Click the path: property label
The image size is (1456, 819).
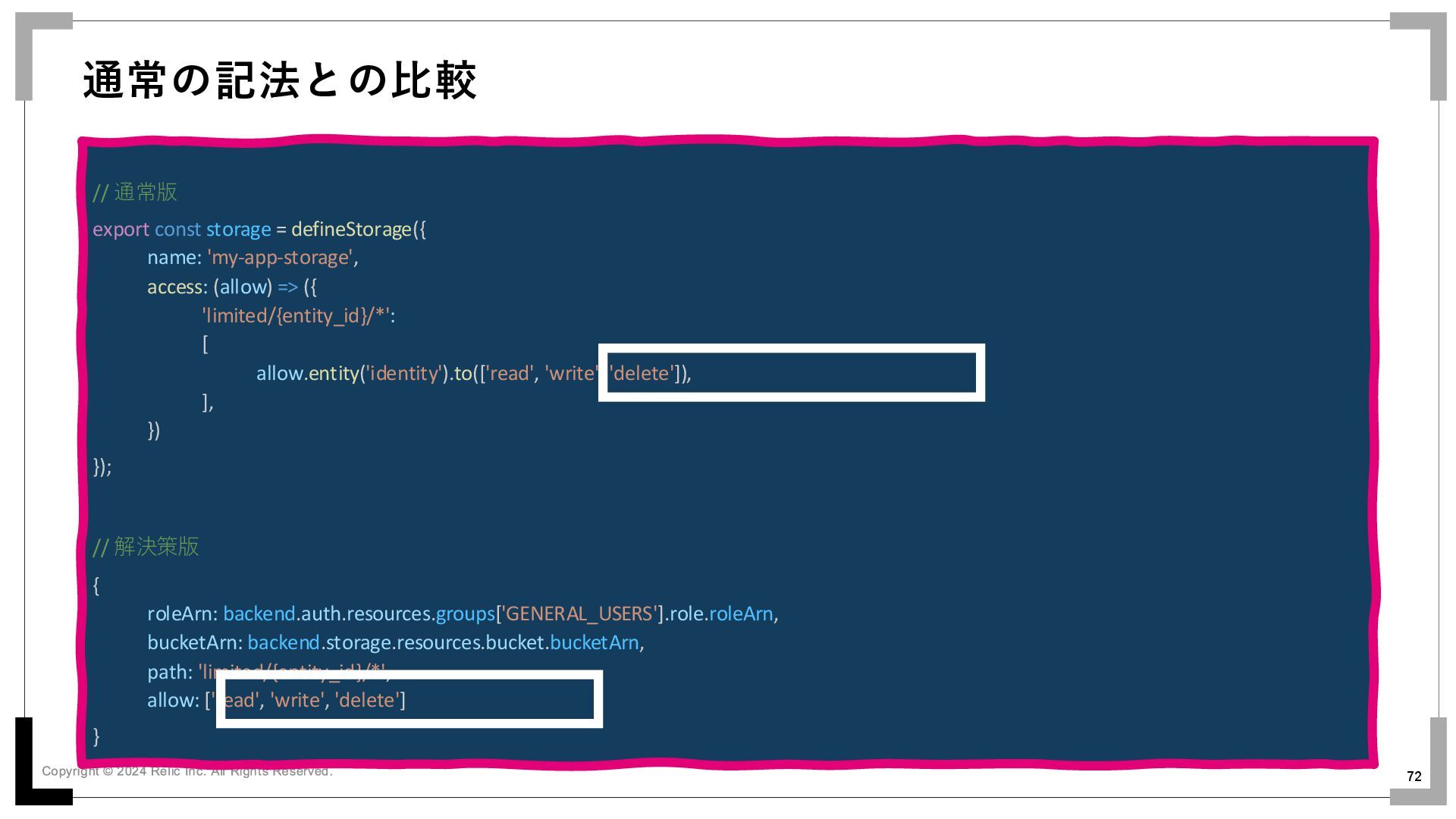pyautogui.click(x=170, y=673)
